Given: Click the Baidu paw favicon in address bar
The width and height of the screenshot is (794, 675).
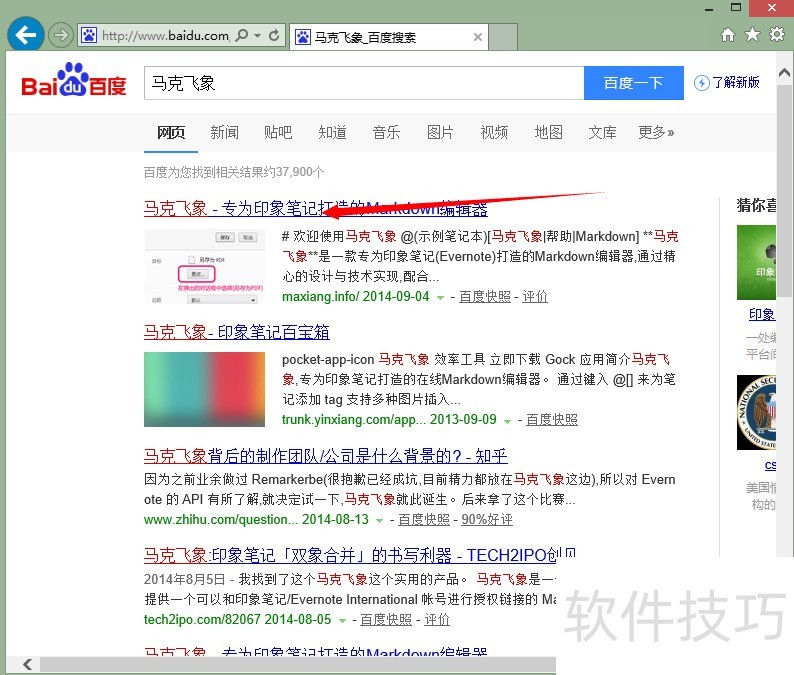Looking at the screenshot, I should coord(89,35).
